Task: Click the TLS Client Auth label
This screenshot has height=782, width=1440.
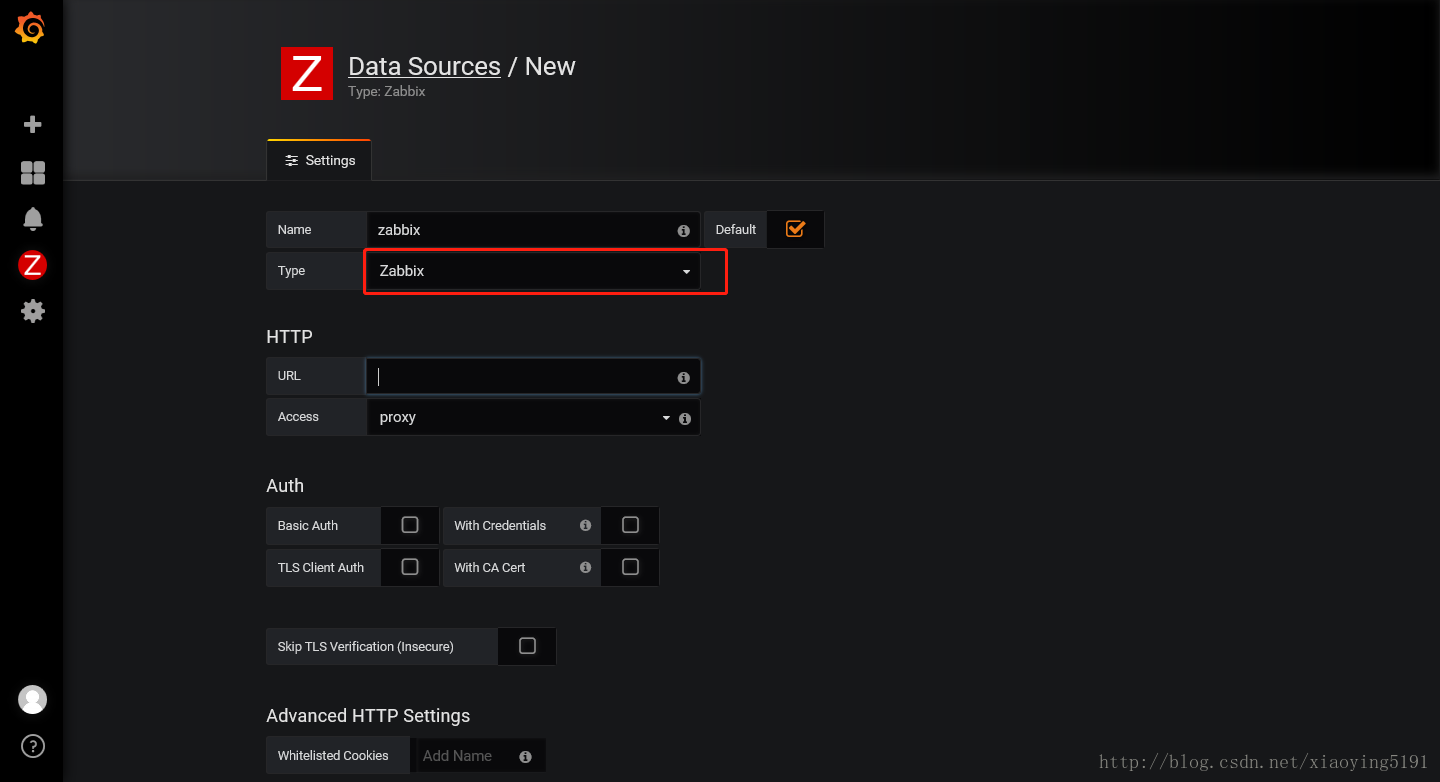Action: [321, 568]
